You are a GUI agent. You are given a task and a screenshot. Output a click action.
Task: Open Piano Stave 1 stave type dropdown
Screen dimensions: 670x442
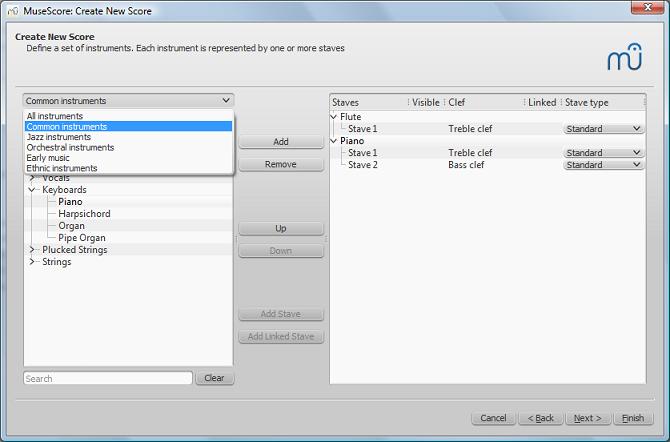click(603, 153)
